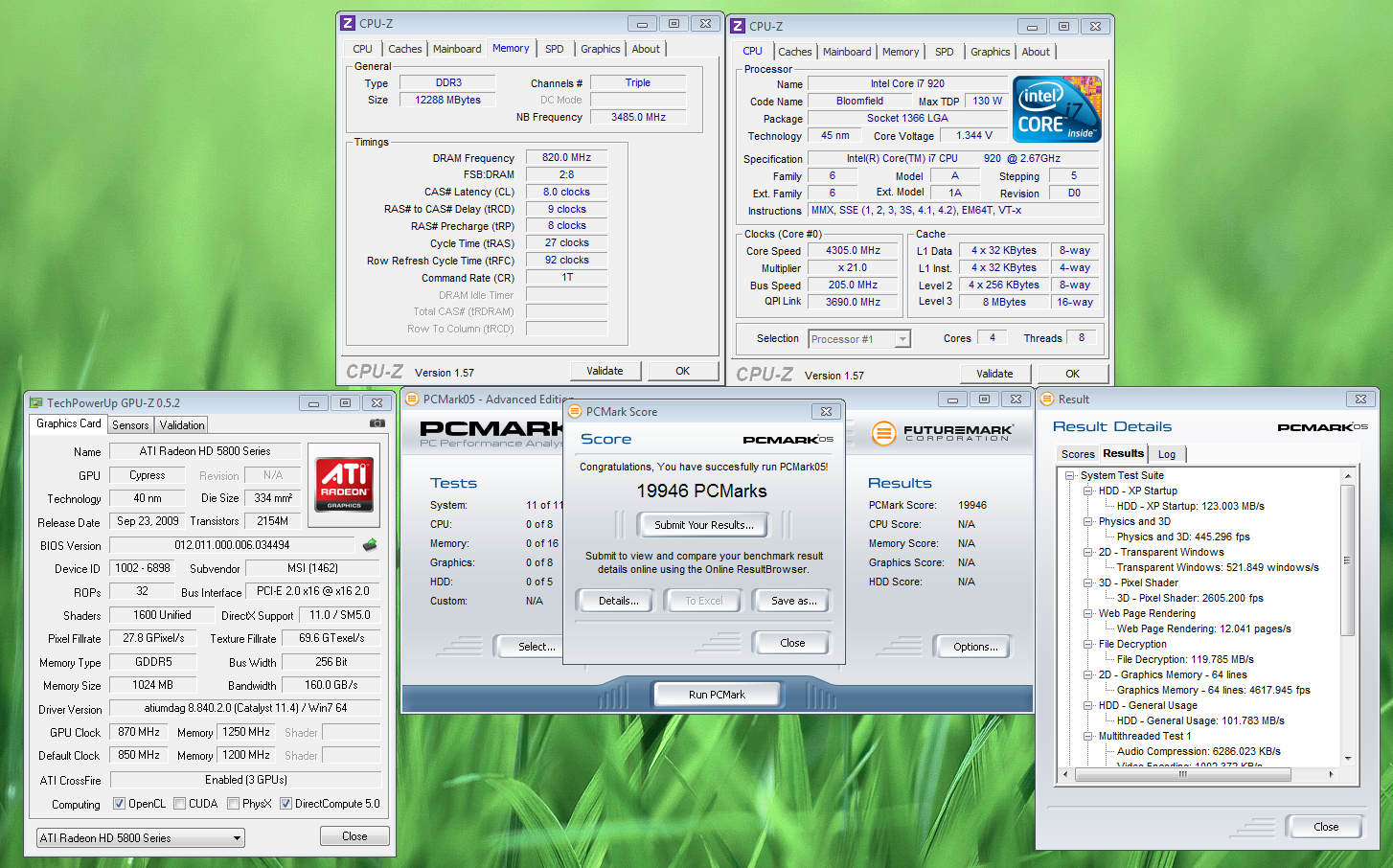Click the Result window title icon
Viewport: 1393px width, 868px height.
pos(1047,399)
